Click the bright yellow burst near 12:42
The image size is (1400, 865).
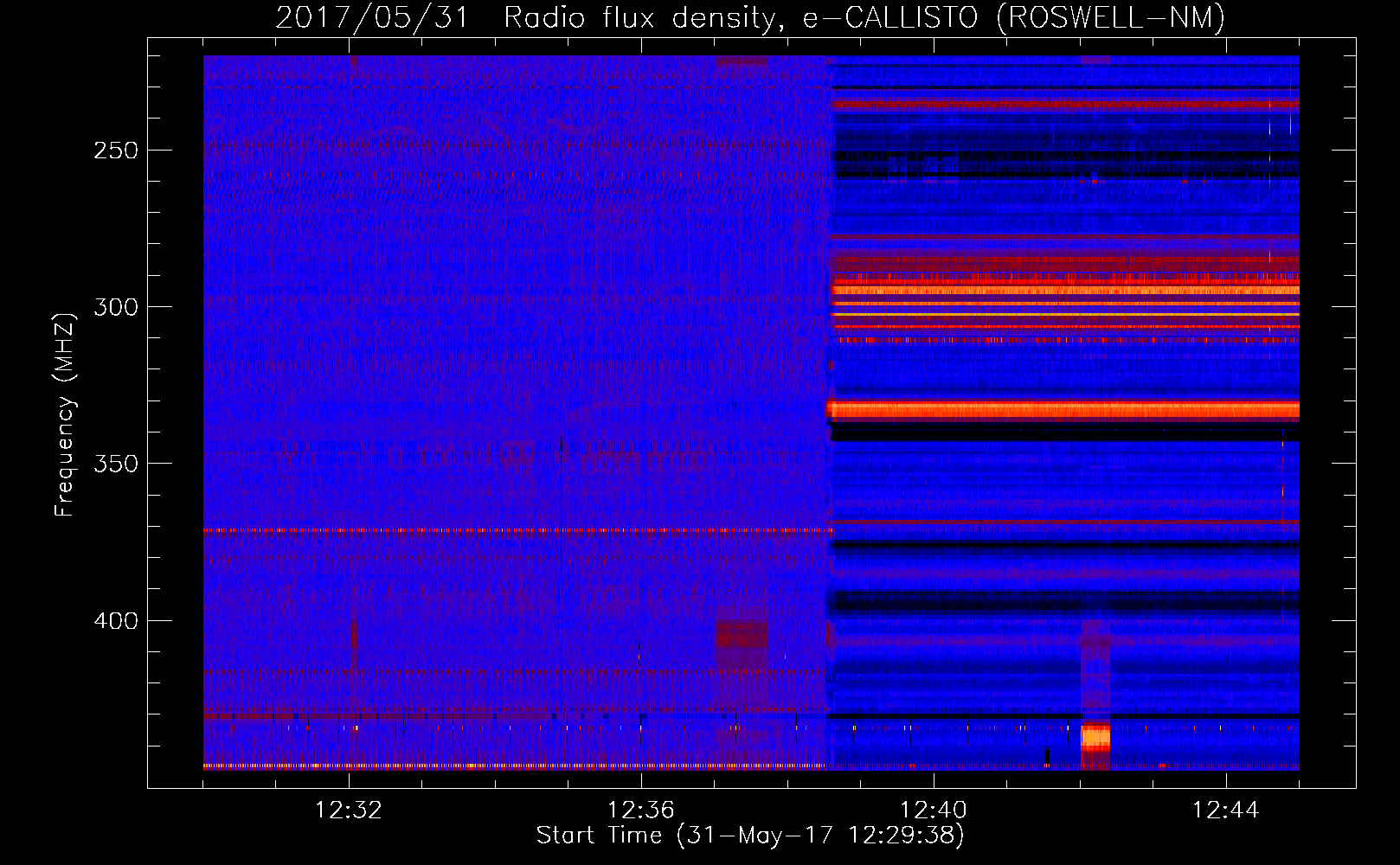tap(1095, 740)
